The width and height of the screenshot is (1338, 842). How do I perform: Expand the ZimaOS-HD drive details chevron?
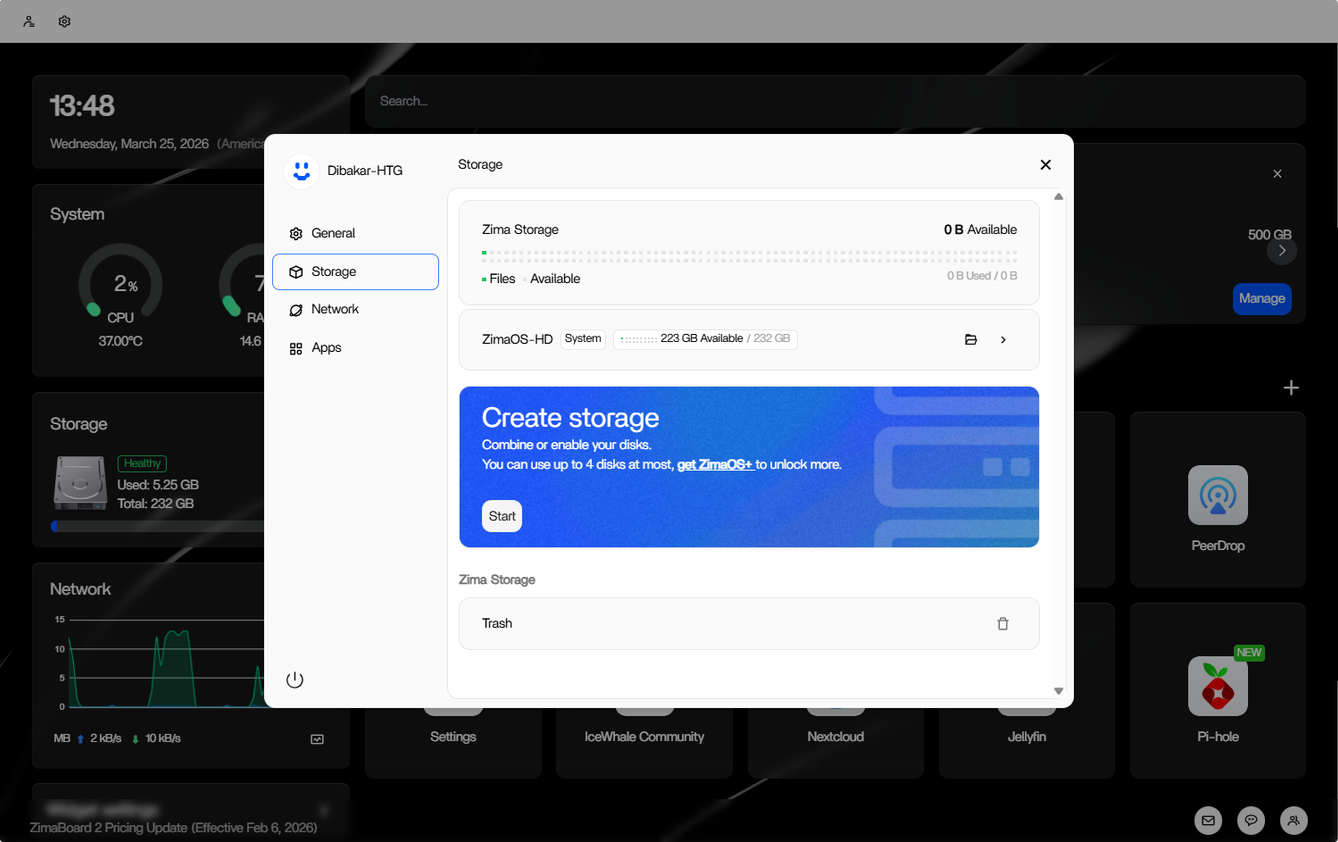[x=1003, y=340]
